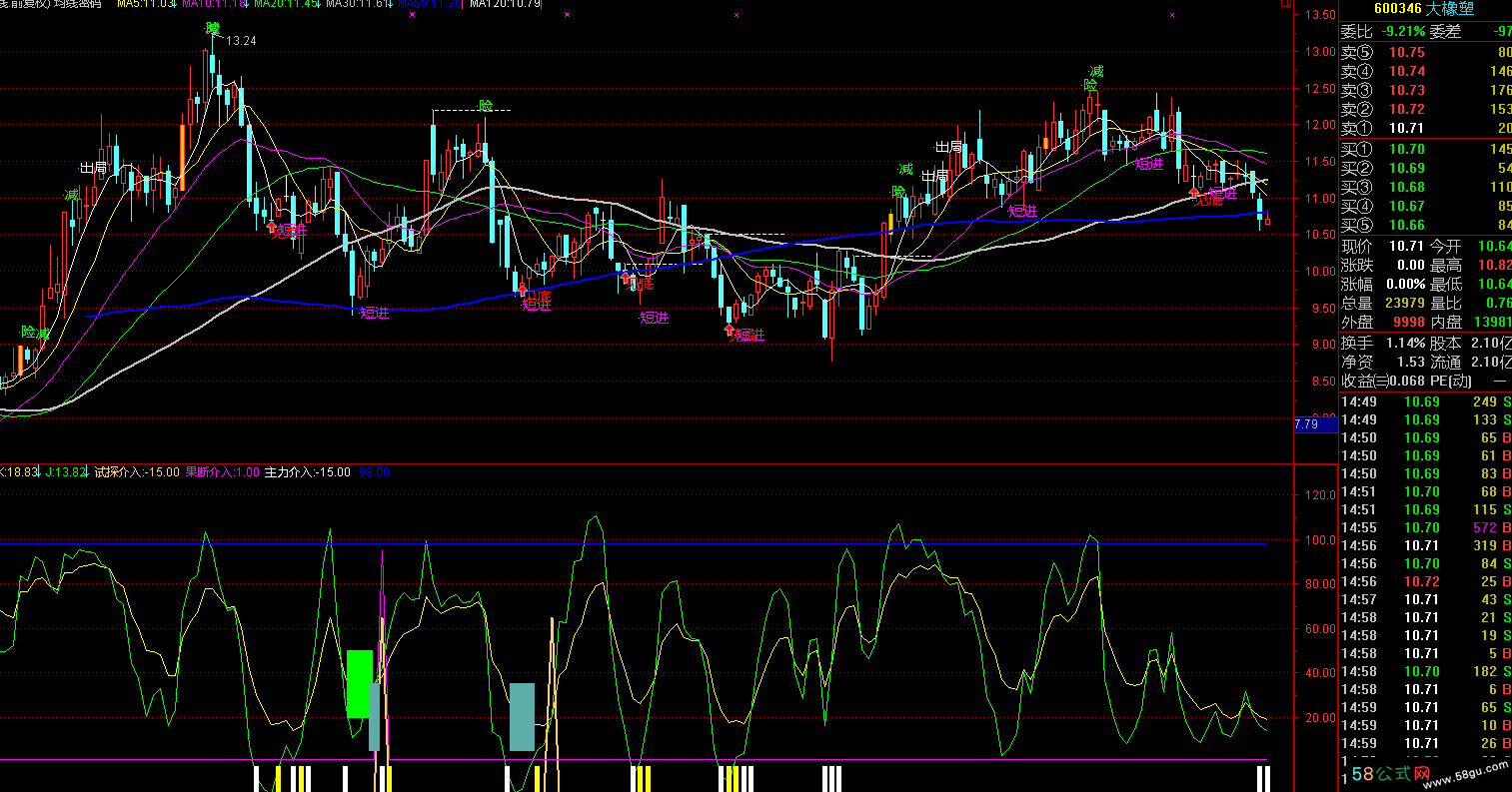
Task: Select the MA20 moving average label
Action: click(x=286, y=4)
